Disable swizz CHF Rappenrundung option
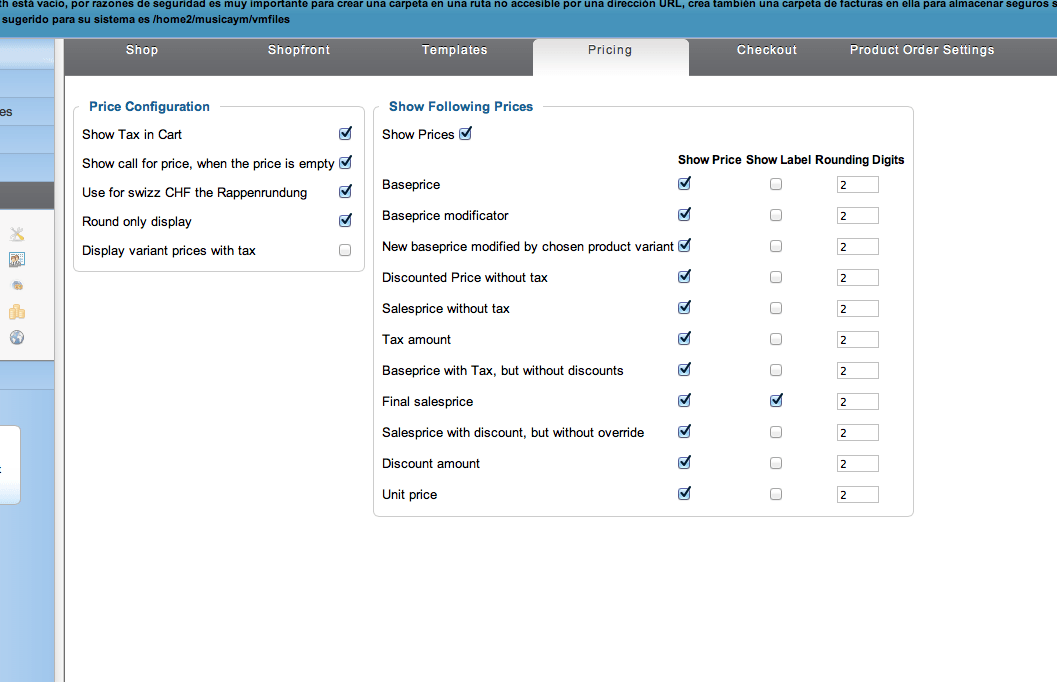Viewport: 1057px width, 682px height. point(345,191)
